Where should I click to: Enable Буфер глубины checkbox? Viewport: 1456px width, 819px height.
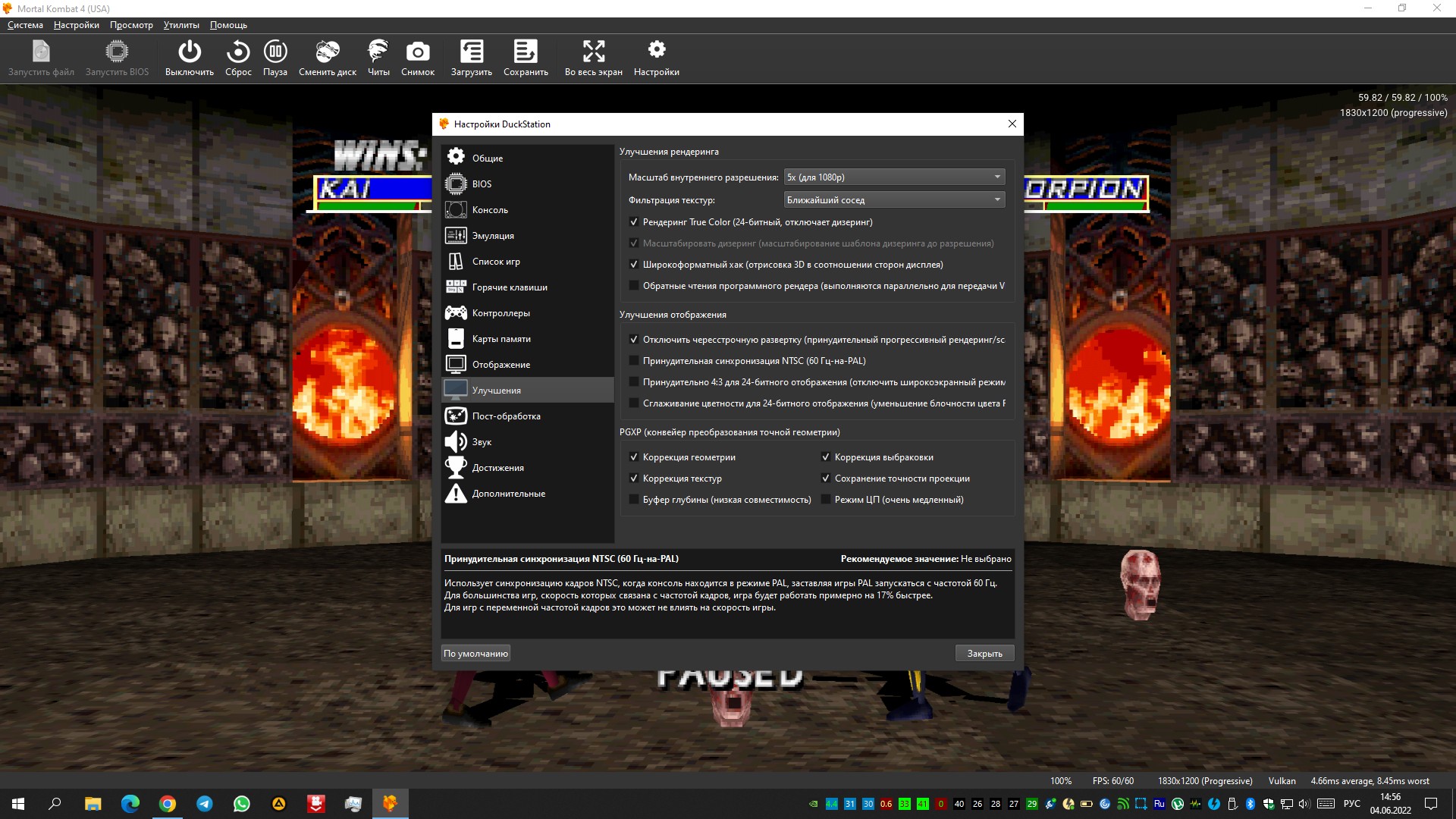click(634, 500)
